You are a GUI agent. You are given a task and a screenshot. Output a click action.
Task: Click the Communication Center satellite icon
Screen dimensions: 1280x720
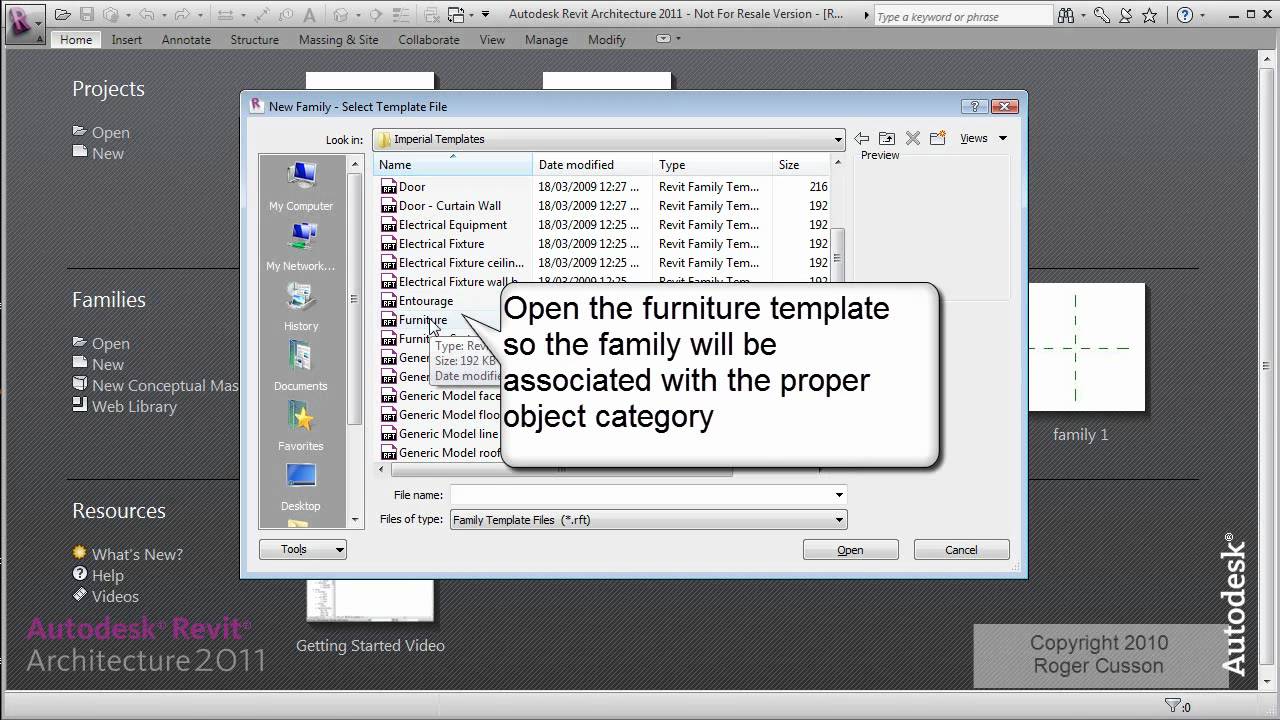pyautogui.click(x=1126, y=15)
